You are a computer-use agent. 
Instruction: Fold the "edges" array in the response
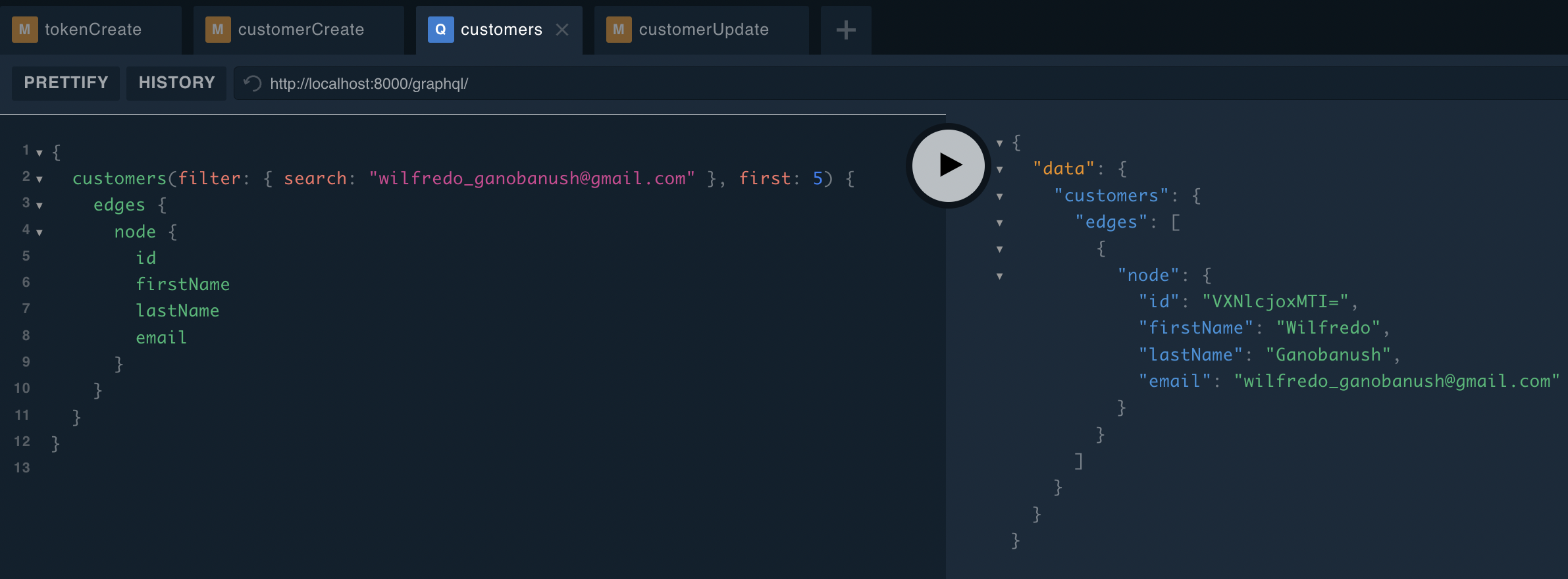click(x=999, y=223)
